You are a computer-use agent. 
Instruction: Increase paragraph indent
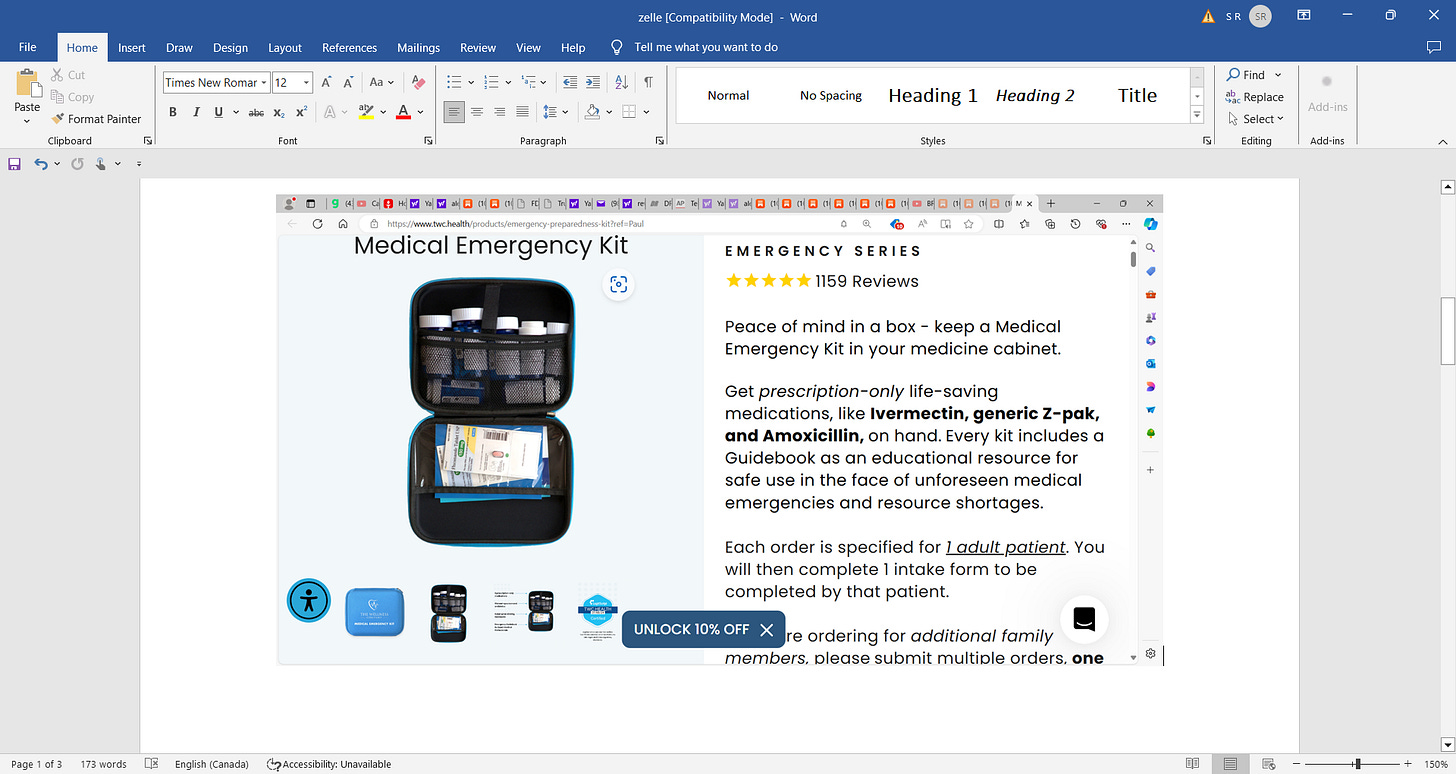593,83
